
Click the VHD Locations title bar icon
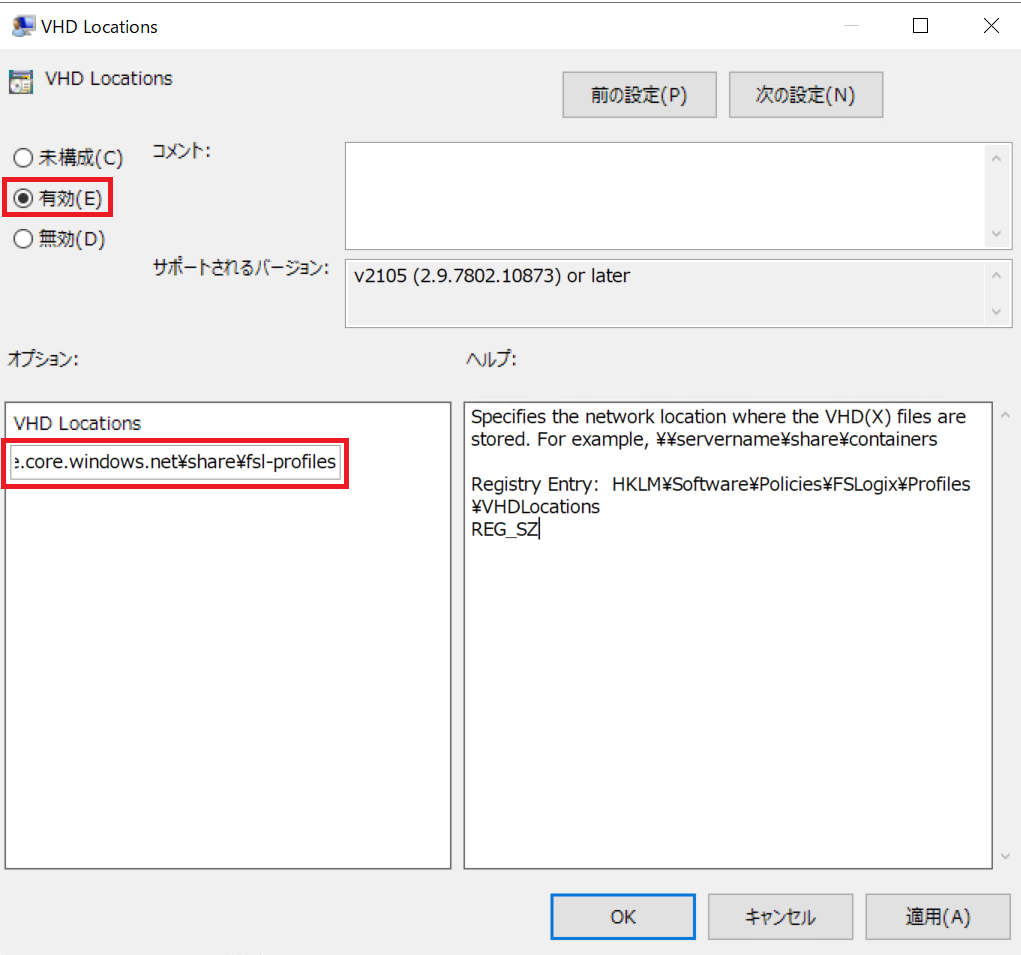click(23, 26)
